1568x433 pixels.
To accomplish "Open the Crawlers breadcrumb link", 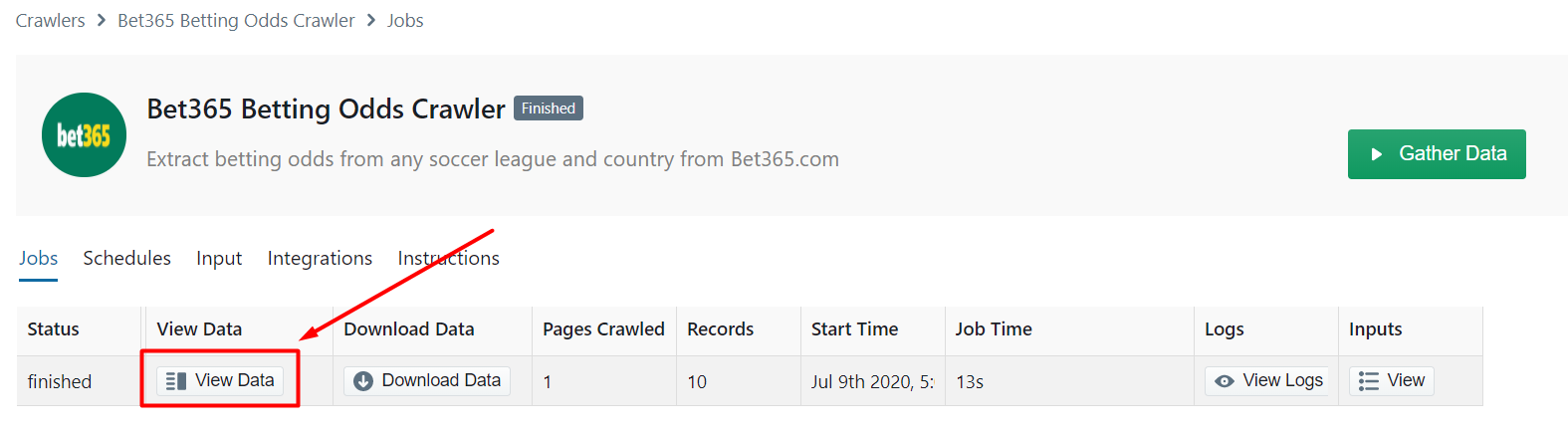I will tap(51, 20).
